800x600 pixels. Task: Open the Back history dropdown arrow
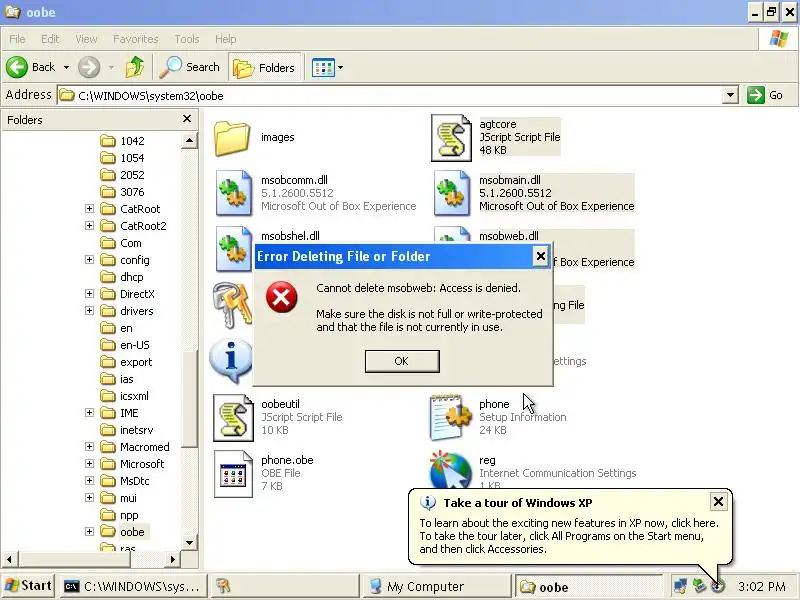(66, 67)
